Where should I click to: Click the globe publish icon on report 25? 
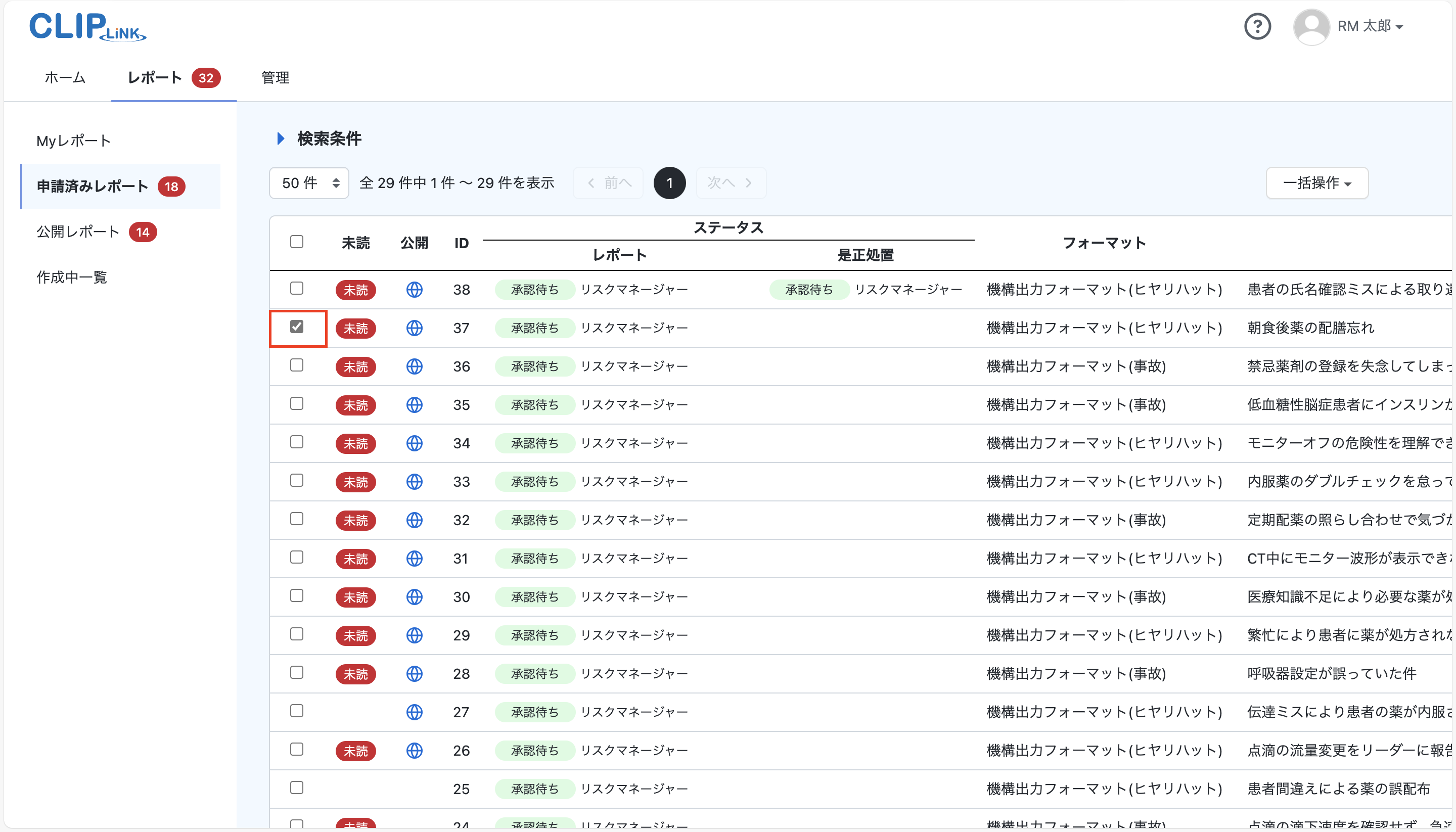(x=414, y=789)
